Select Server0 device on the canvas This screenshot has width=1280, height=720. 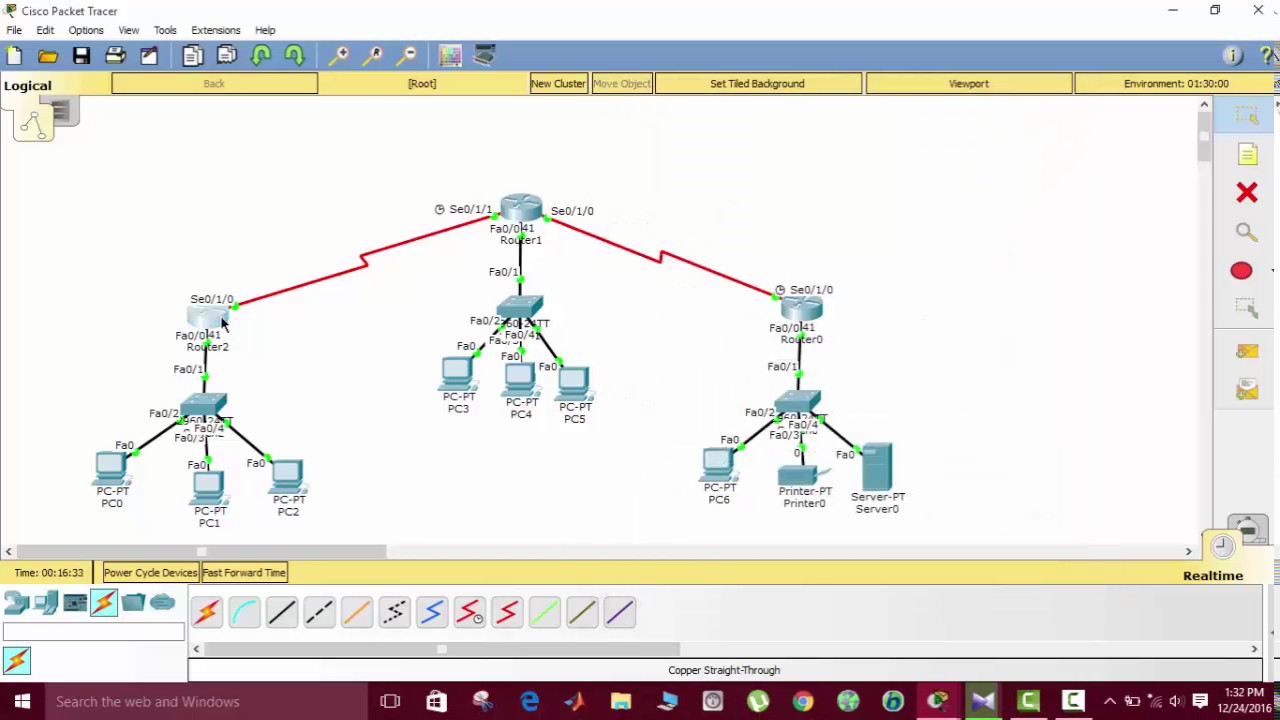[877, 468]
